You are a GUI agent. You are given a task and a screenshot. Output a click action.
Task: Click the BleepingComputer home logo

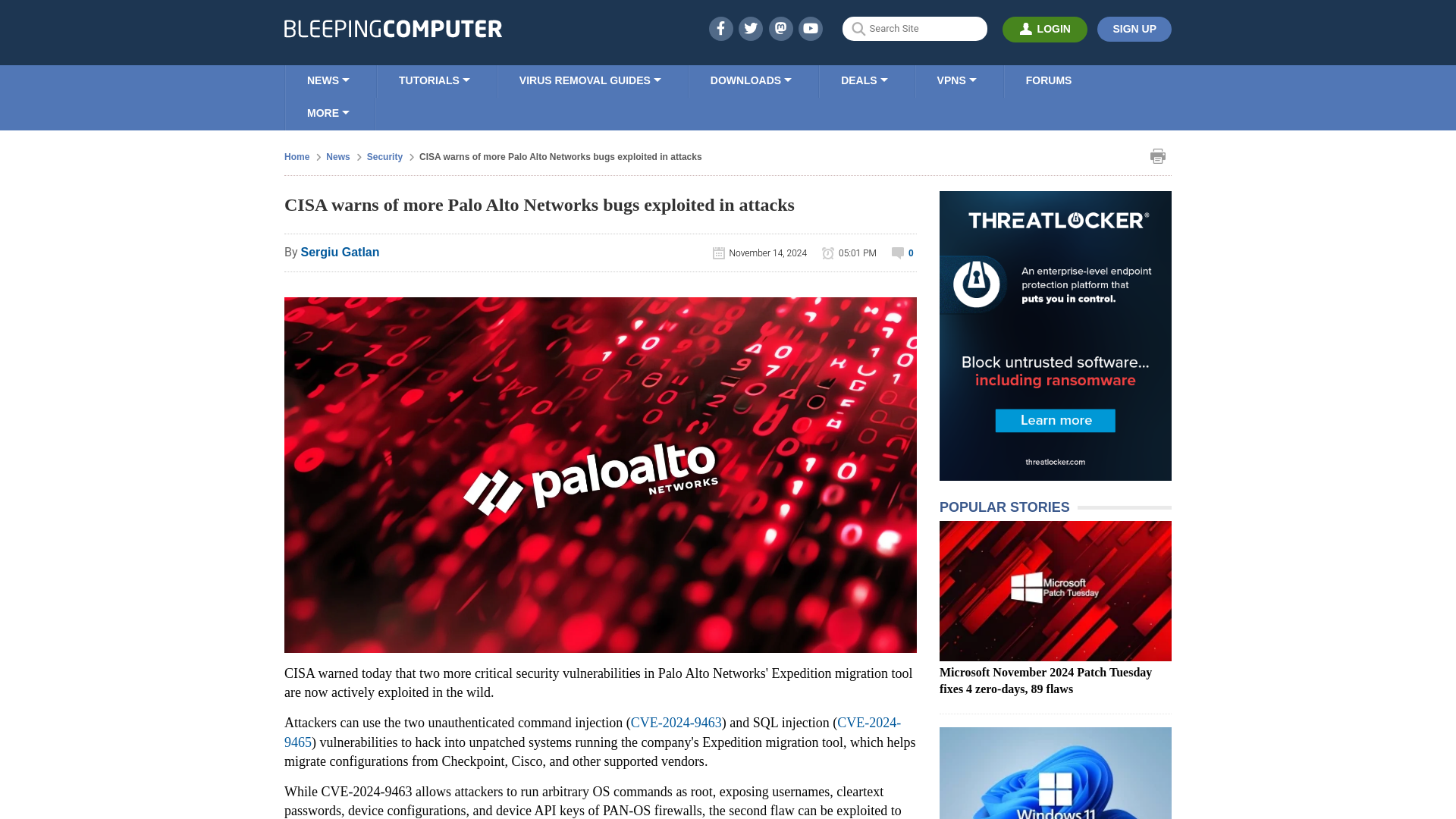coord(393,28)
